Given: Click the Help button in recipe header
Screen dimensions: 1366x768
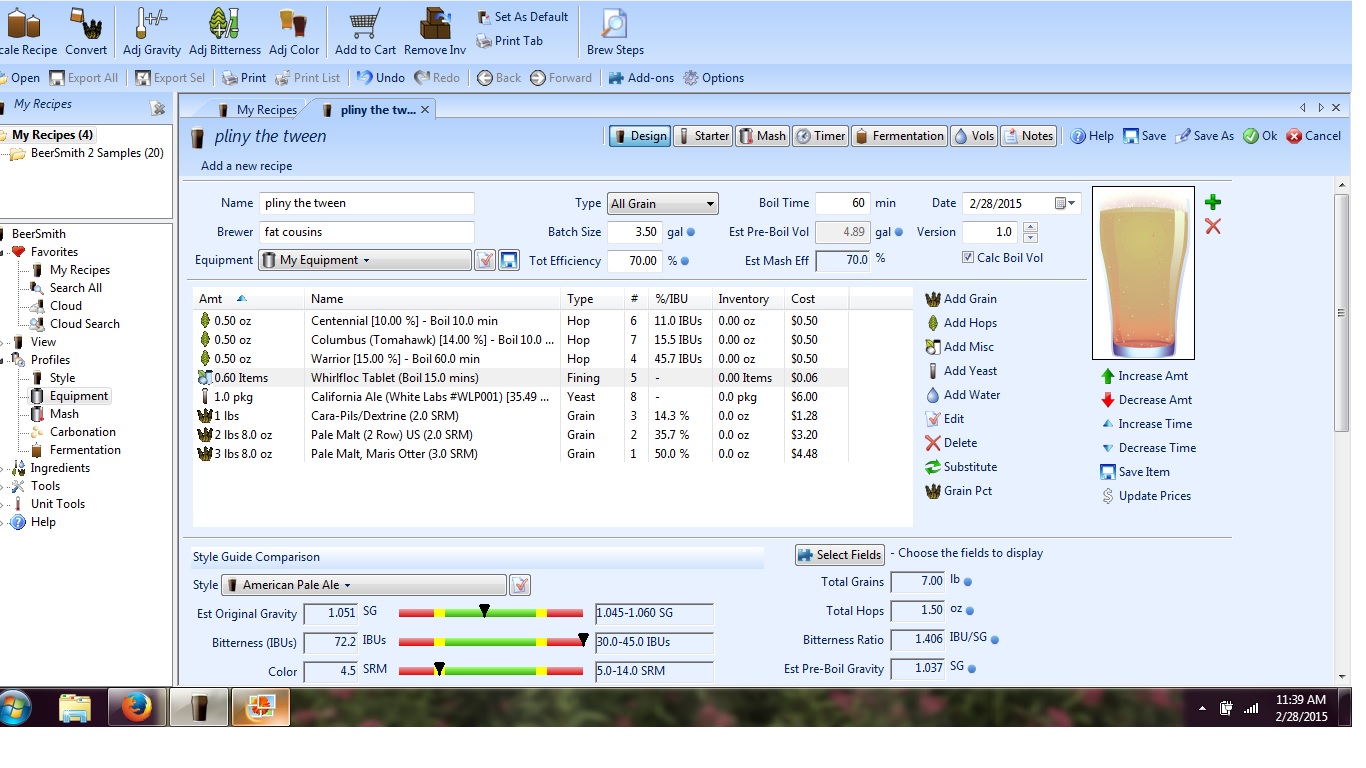Looking at the screenshot, I should tap(1092, 136).
